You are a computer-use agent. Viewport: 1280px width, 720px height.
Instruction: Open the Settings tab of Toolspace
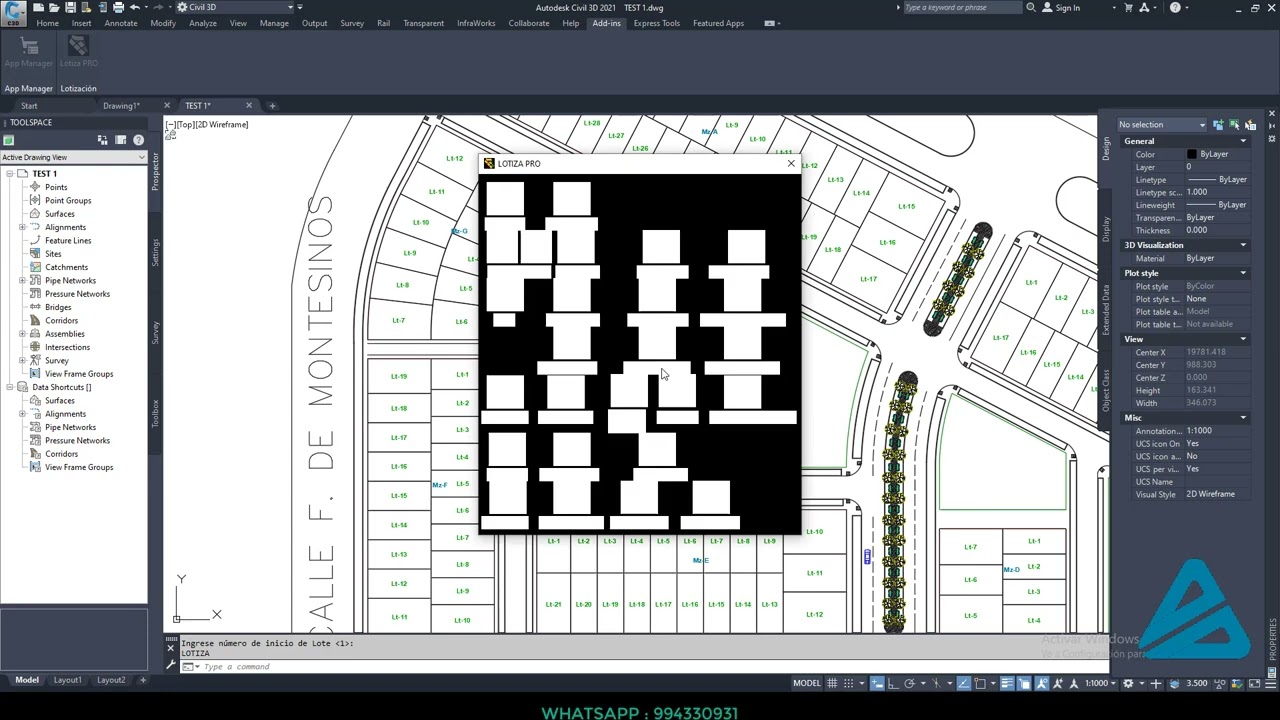(x=155, y=253)
